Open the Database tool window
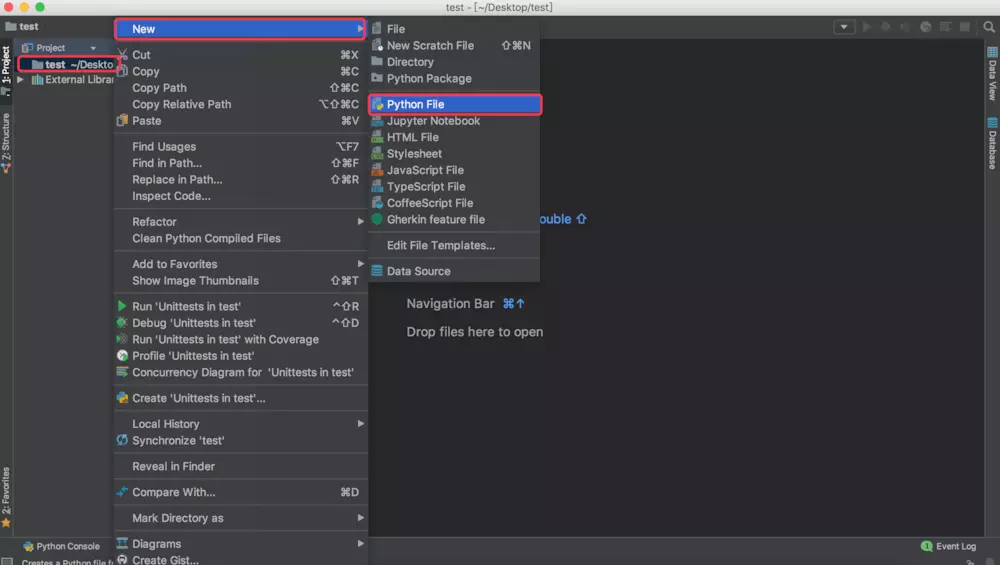The height and width of the screenshot is (565, 1000). tap(992, 143)
